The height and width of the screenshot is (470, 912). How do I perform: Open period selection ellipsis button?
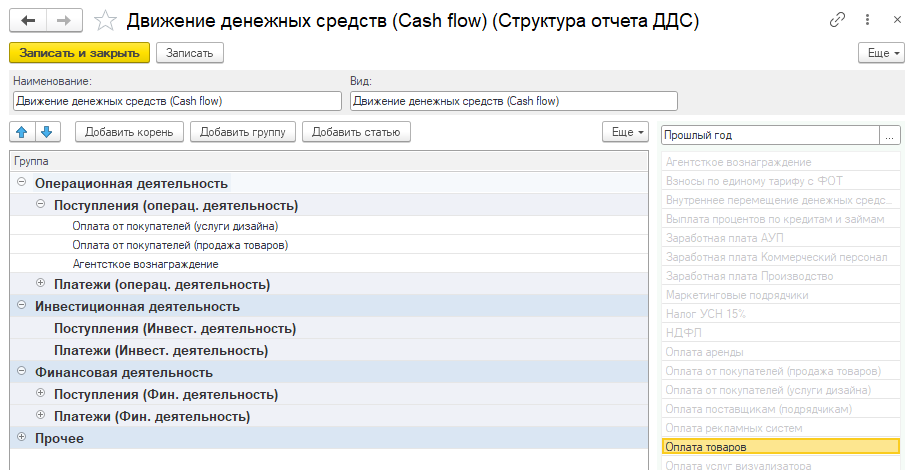[889, 136]
